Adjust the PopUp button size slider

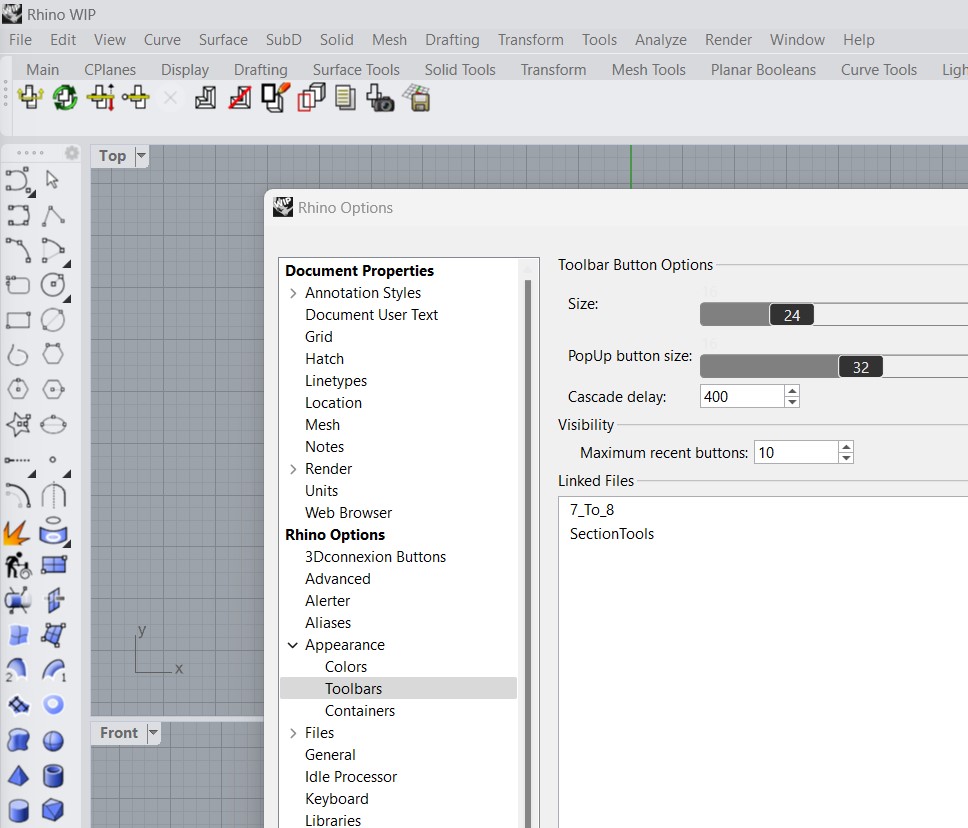pos(861,367)
